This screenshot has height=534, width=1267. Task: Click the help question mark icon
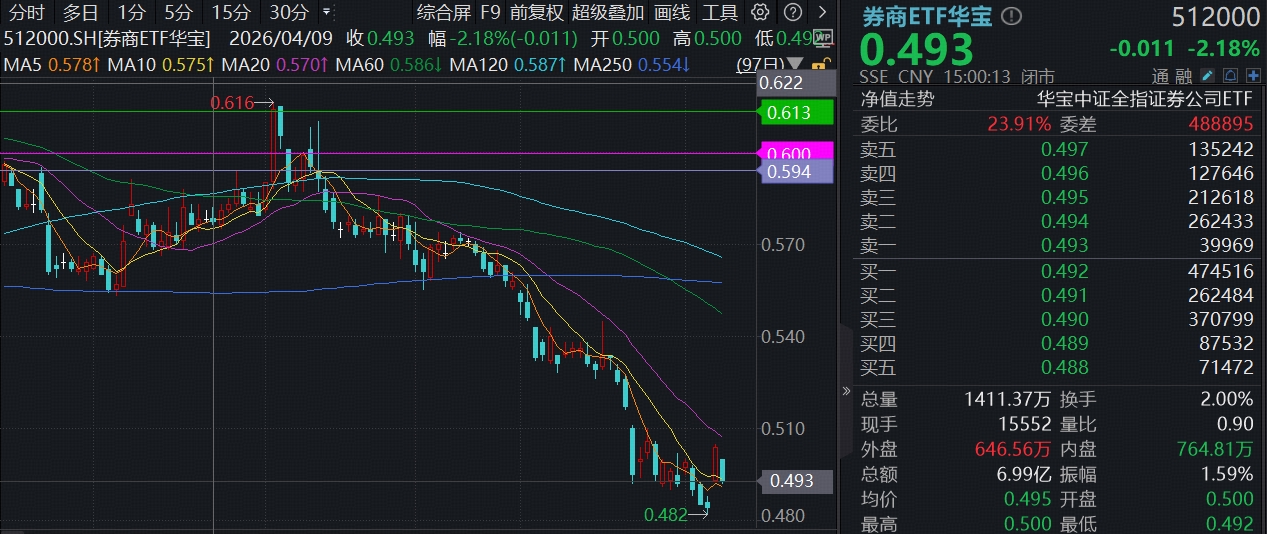click(791, 13)
